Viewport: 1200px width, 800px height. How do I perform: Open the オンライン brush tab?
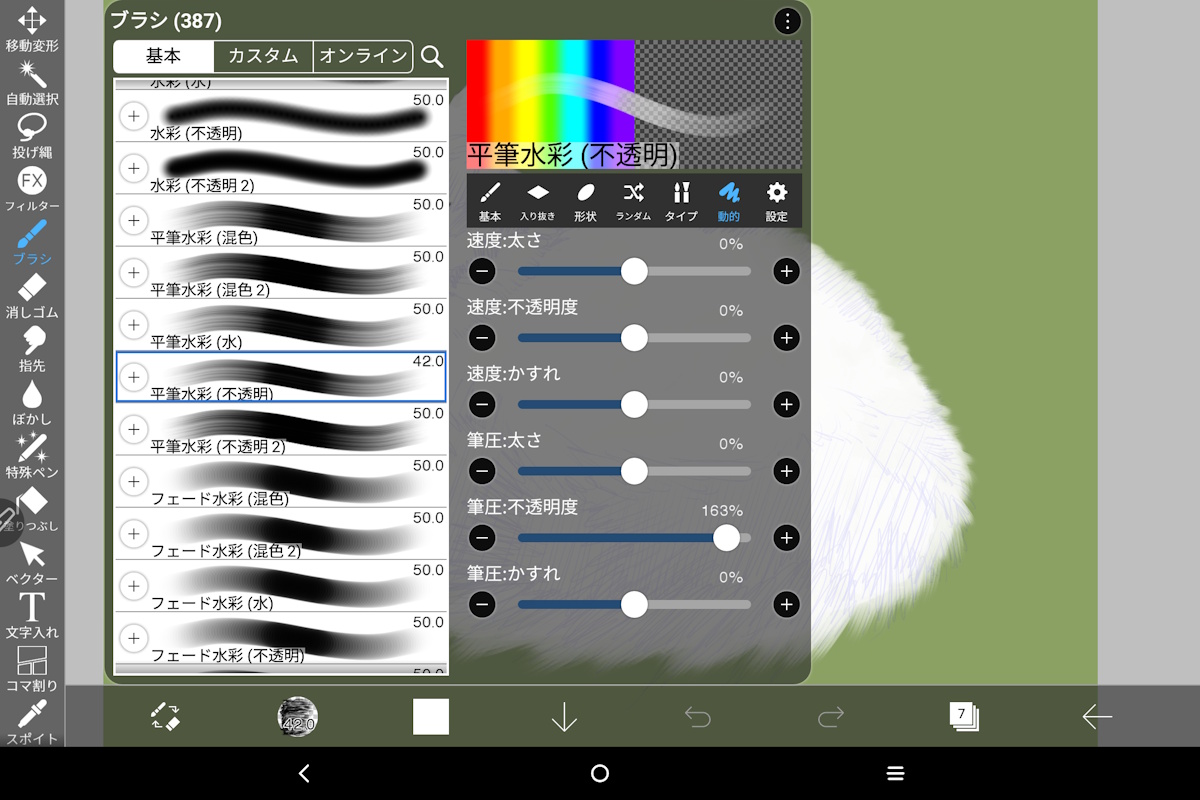[x=363, y=57]
